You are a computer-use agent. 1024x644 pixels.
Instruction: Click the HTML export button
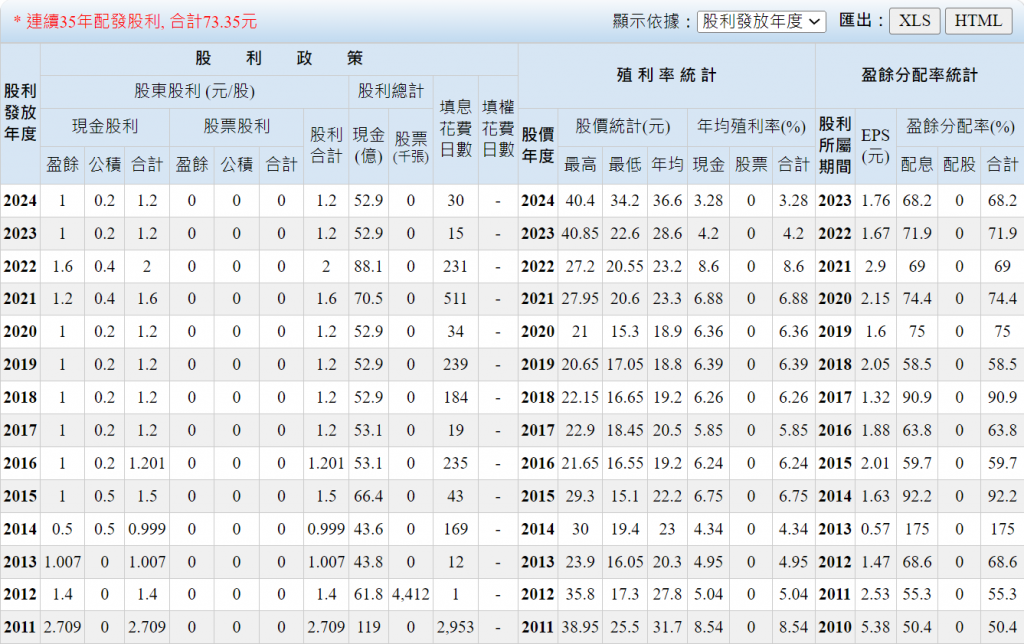978,21
